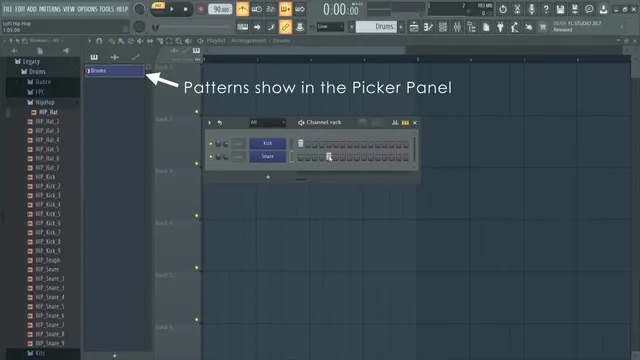Screen dimensions: 640x360
Task: Toggle typing keyboard to piano
Action: (x=242, y=27)
